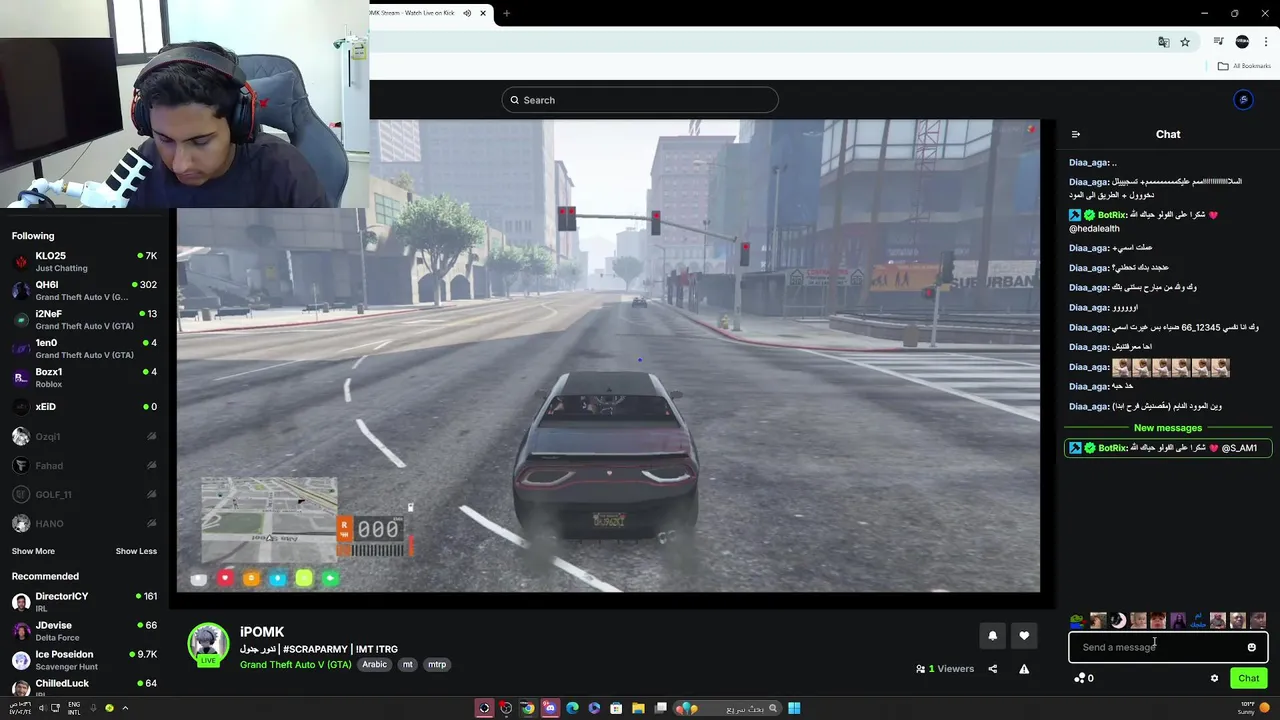Click the channel points icon below chat

tap(1080, 678)
